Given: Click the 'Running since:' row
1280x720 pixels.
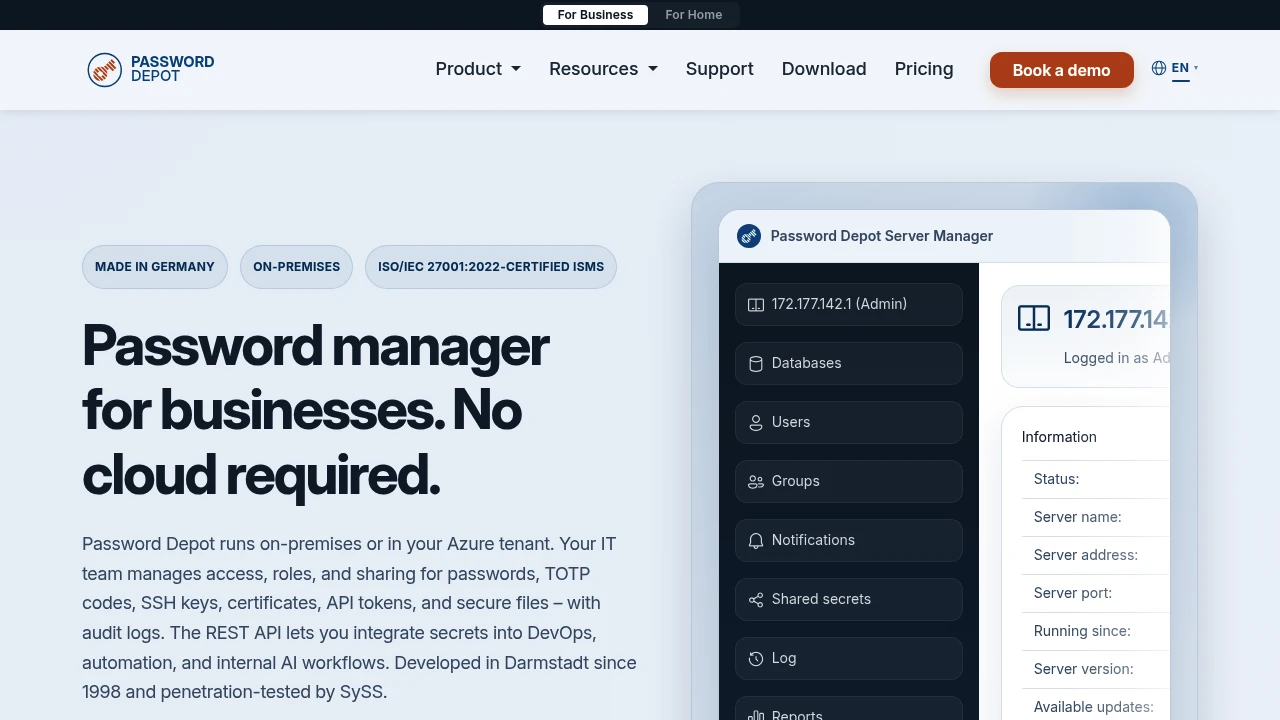Looking at the screenshot, I should click(x=1095, y=631).
